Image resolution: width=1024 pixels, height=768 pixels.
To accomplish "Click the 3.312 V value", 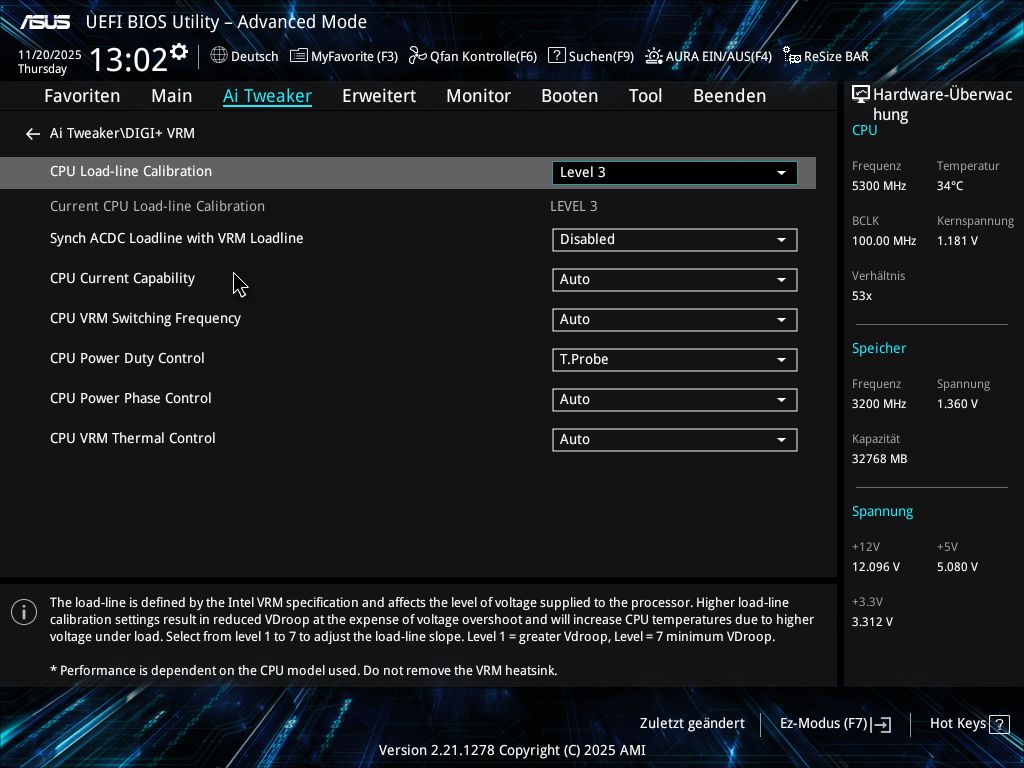I will (x=872, y=622).
